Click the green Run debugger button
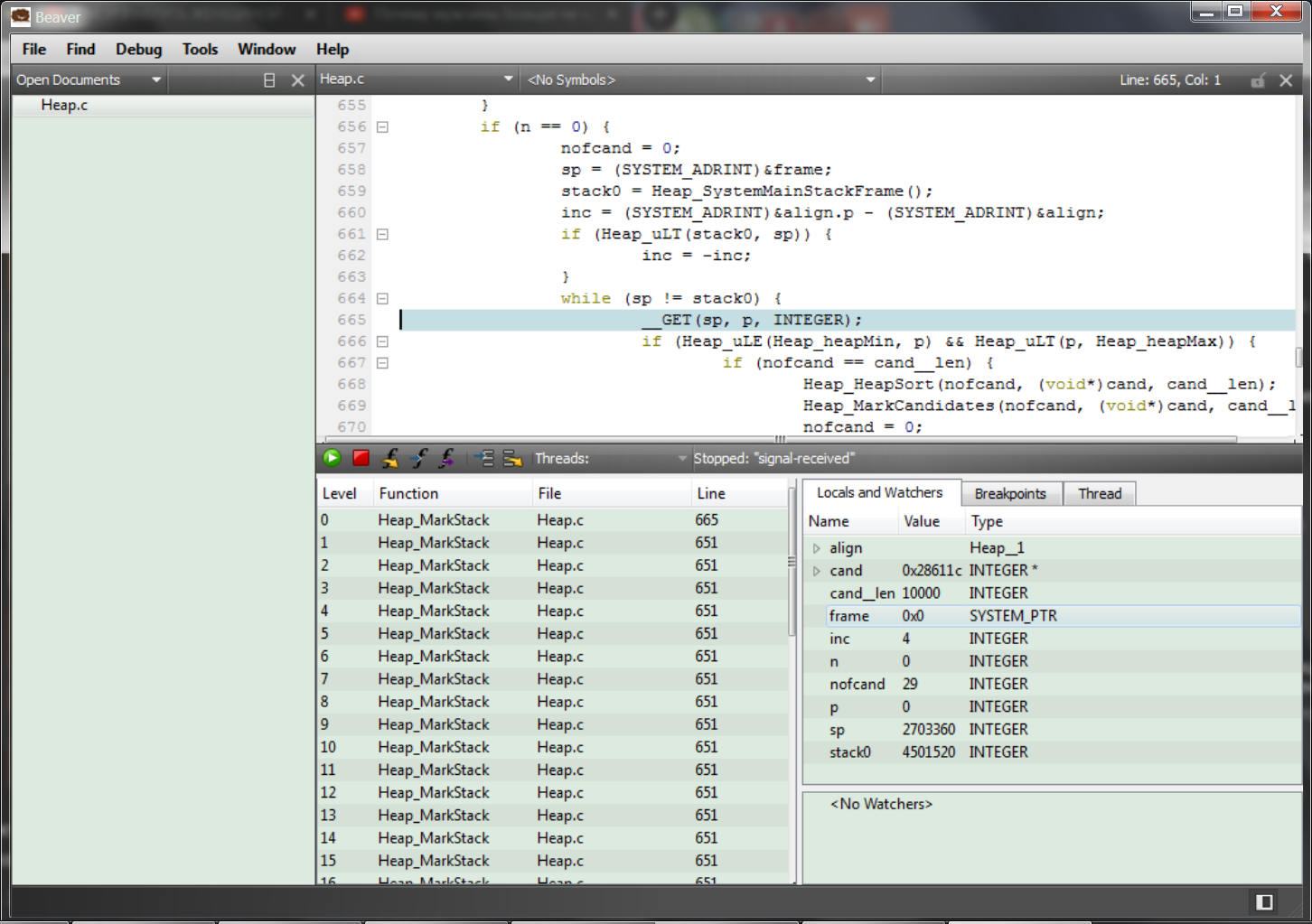 point(332,458)
